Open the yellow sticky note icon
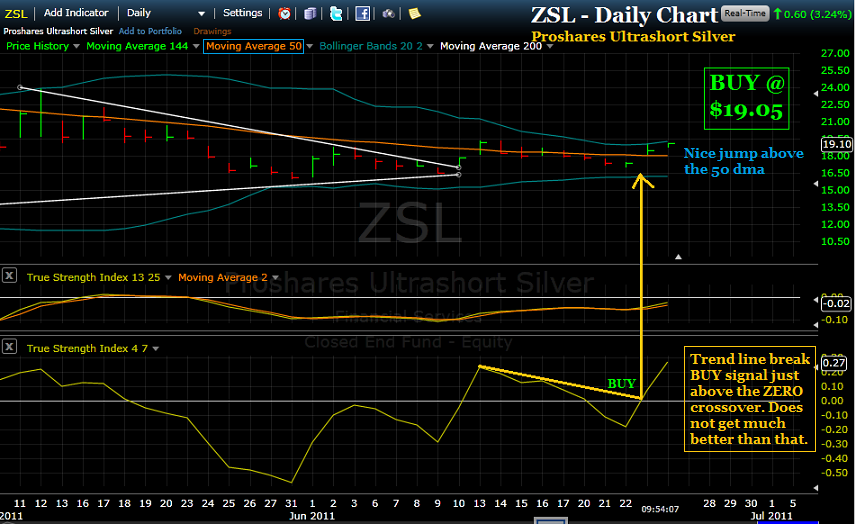 [415, 13]
